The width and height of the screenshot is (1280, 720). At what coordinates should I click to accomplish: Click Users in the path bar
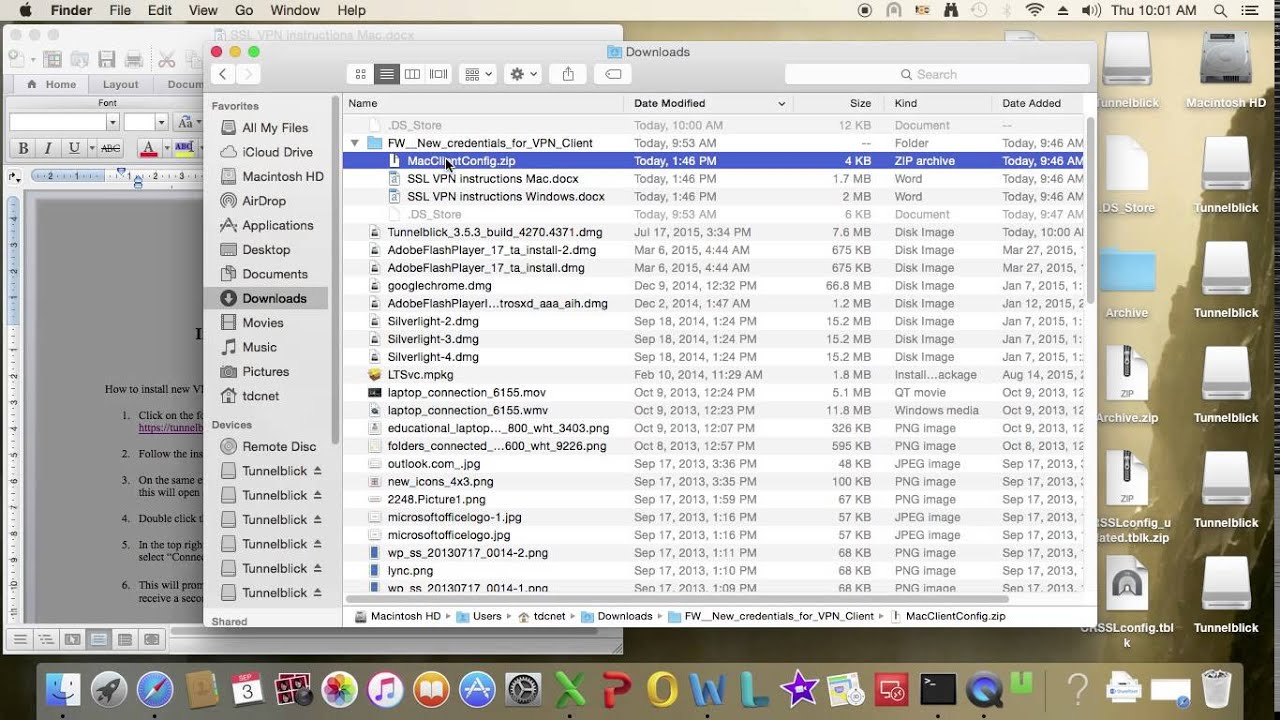pos(479,617)
